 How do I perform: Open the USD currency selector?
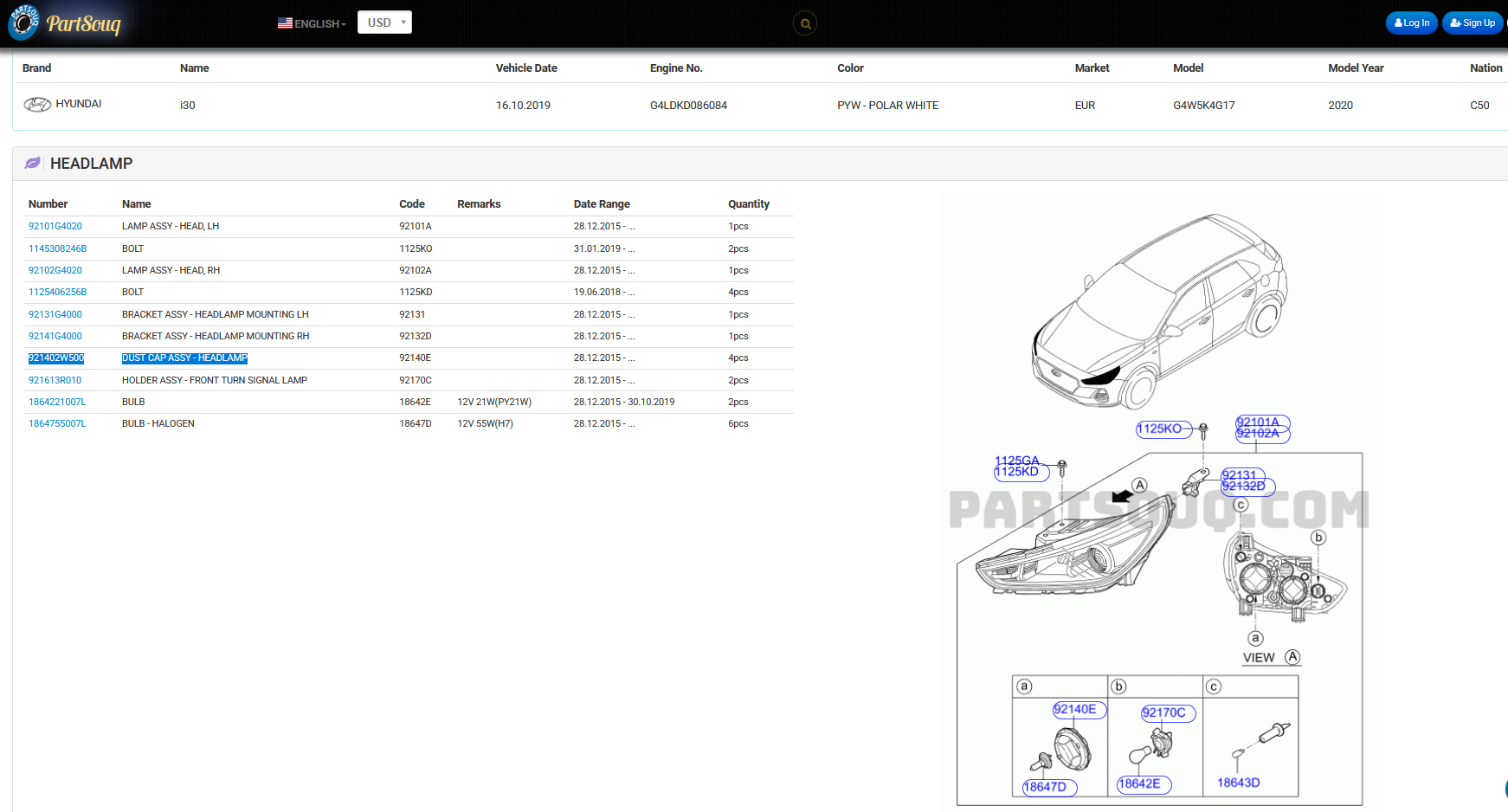(384, 23)
